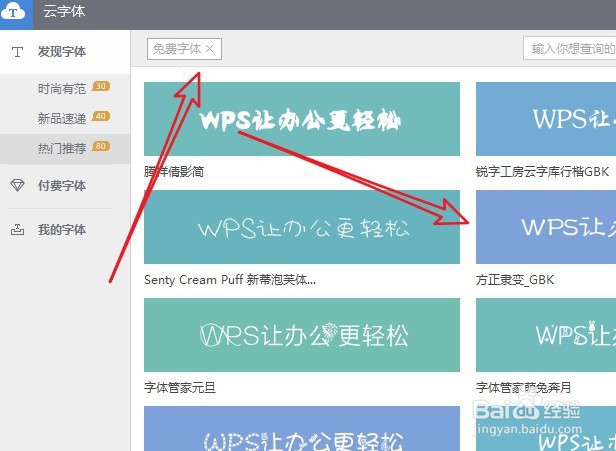Screen dimensions: 616x451
Task: Open the 方正隶变_GBK font preview
Action: 546,227
